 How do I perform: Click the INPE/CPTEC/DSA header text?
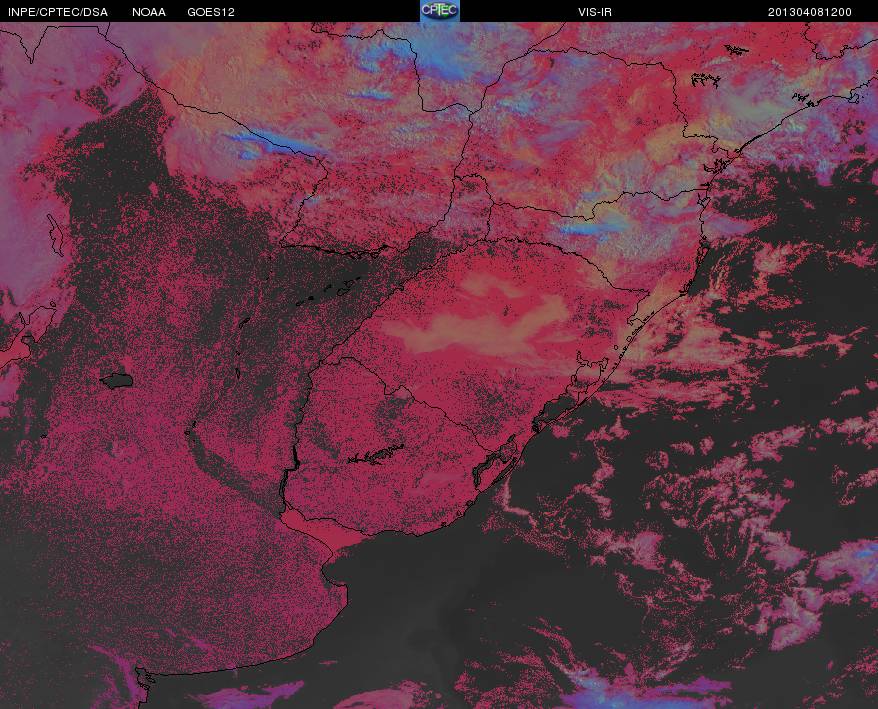tap(58, 12)
